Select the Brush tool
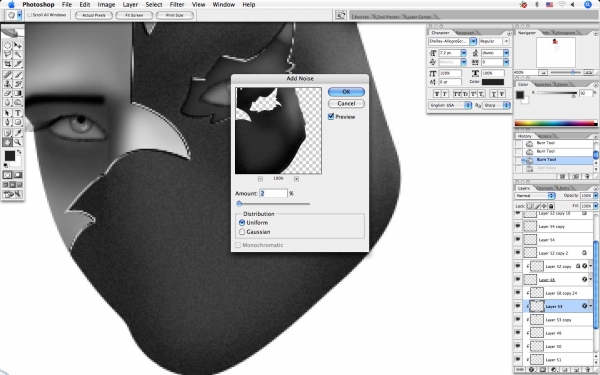This screenshot has height=375, width=600. [18, 75]
